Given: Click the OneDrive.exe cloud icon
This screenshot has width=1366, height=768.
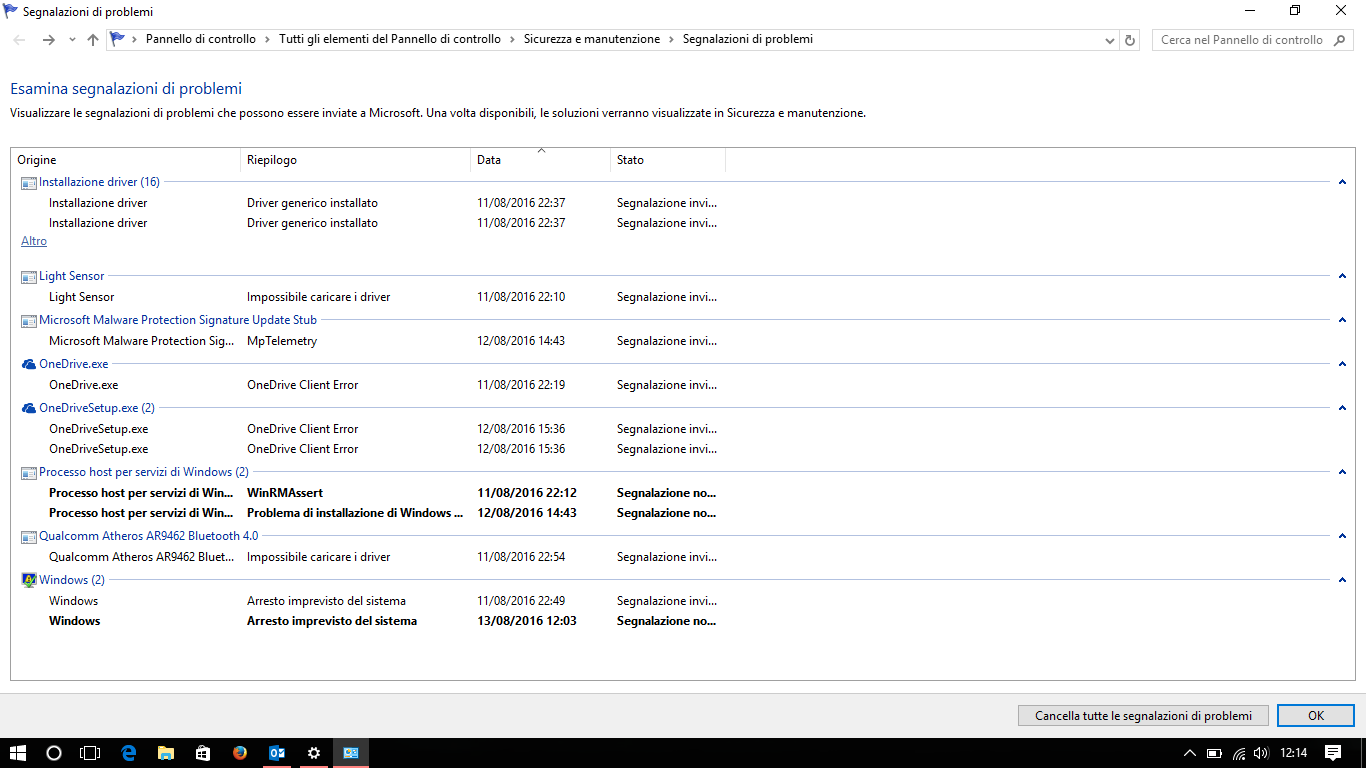Looking at the screenshot, I should [28, 365].
